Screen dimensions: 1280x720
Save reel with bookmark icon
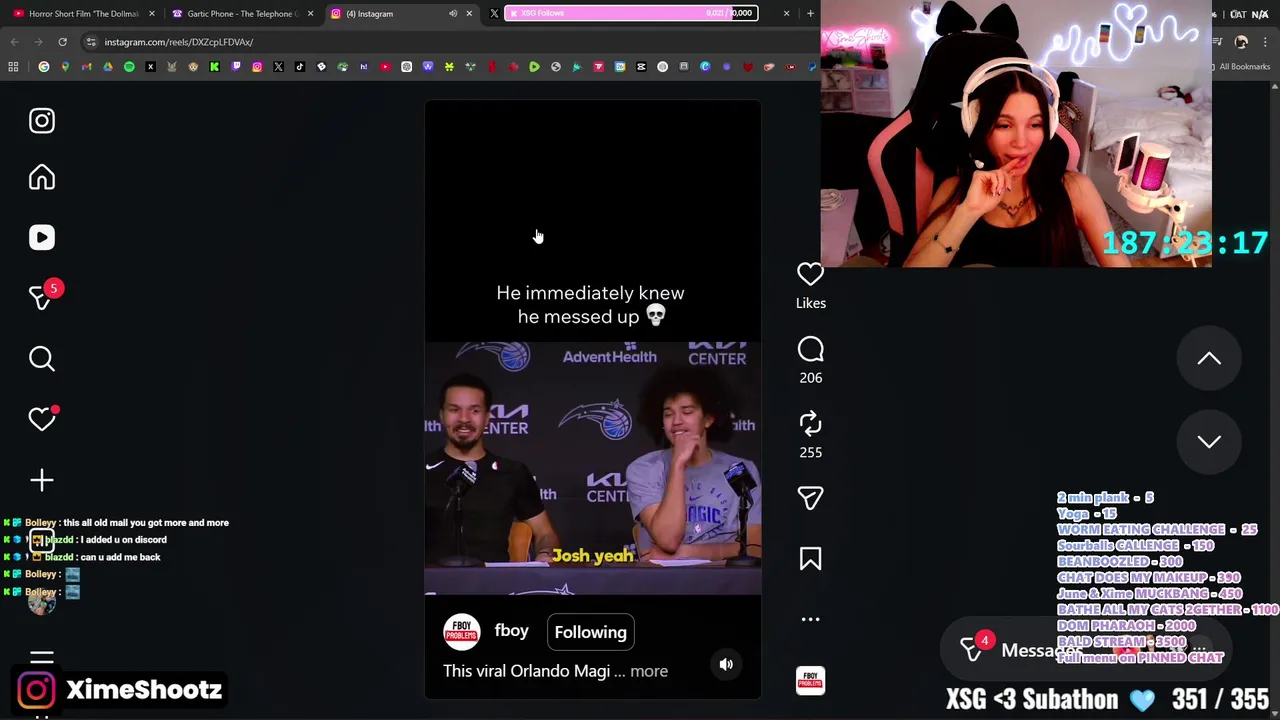[x=810, y=558]
